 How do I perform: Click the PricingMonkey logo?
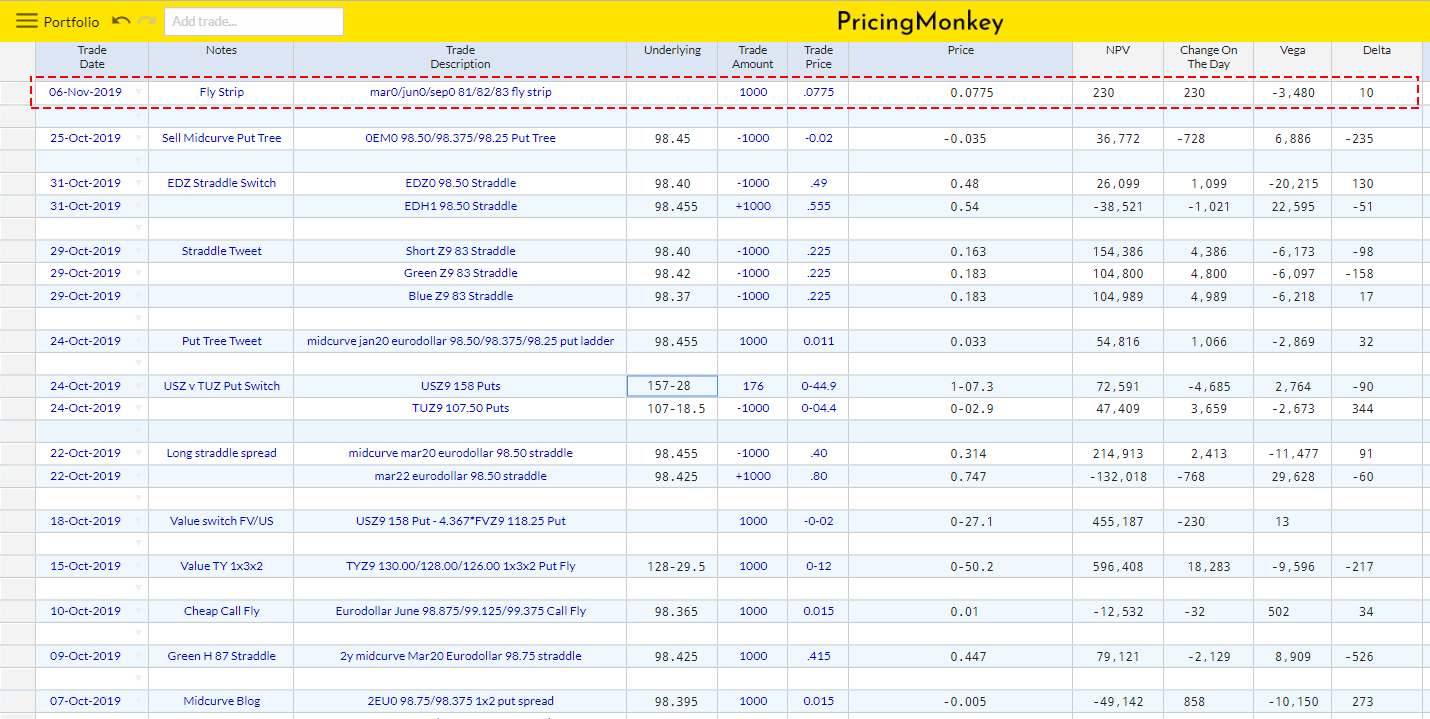920,22
